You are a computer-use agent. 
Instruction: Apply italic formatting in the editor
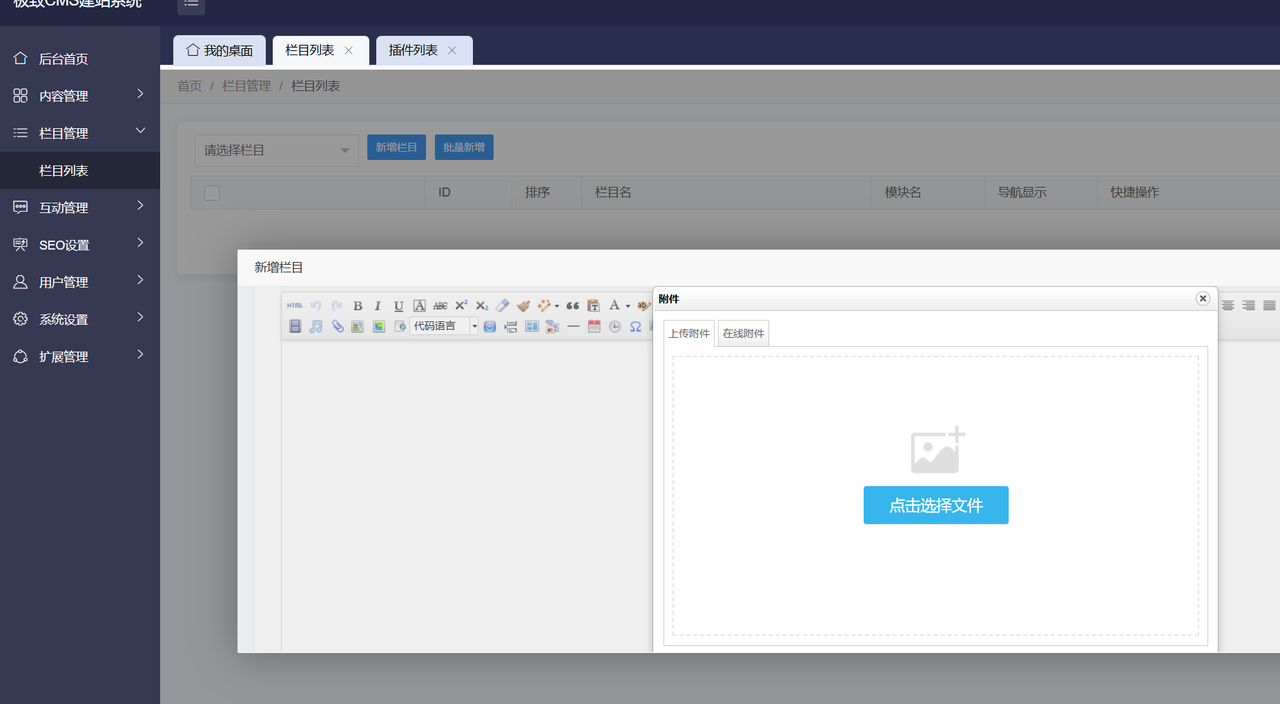click(x=378, y=306)
